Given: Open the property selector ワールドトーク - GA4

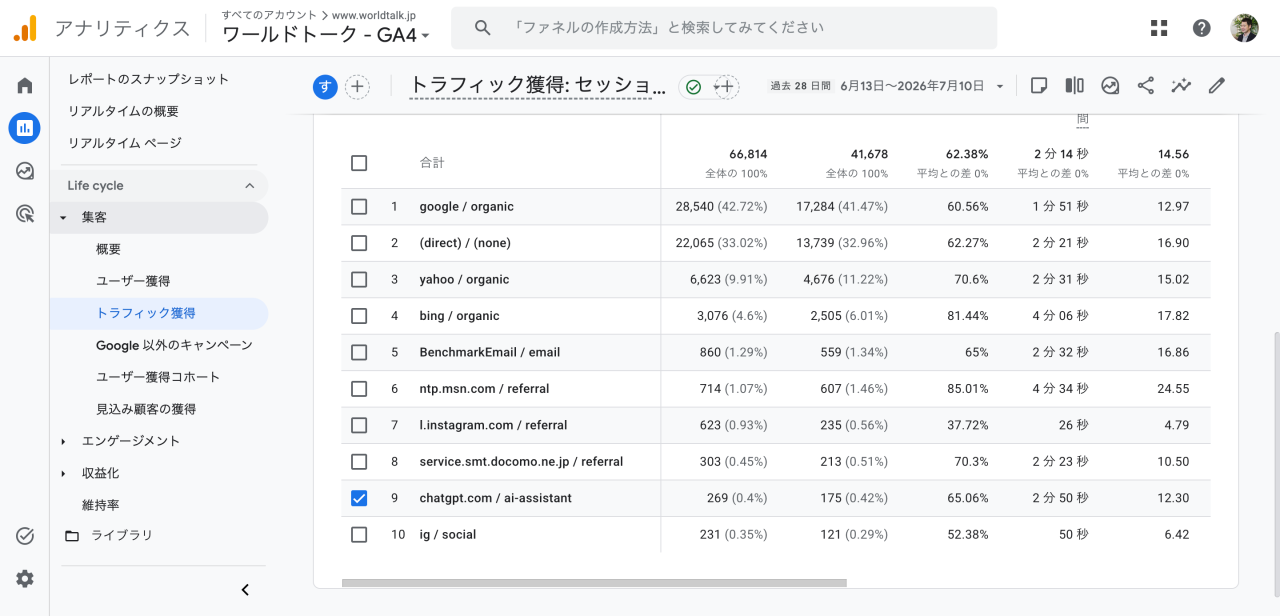Looking at the screenshot, I should (326, 35).
